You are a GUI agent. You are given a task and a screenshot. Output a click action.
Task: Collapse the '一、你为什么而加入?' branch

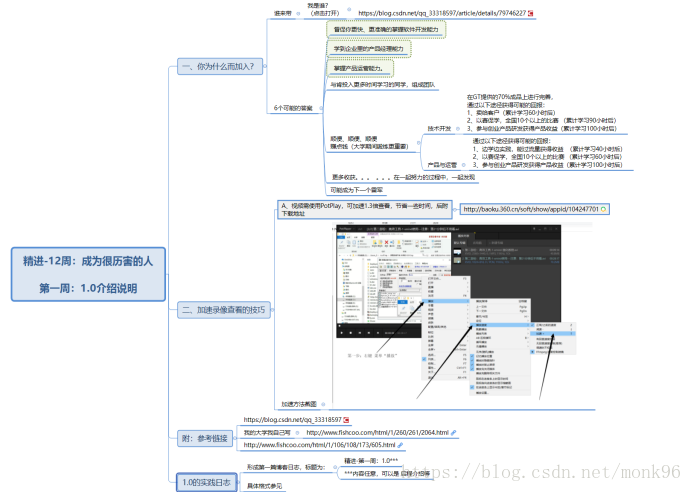point(265,66)
